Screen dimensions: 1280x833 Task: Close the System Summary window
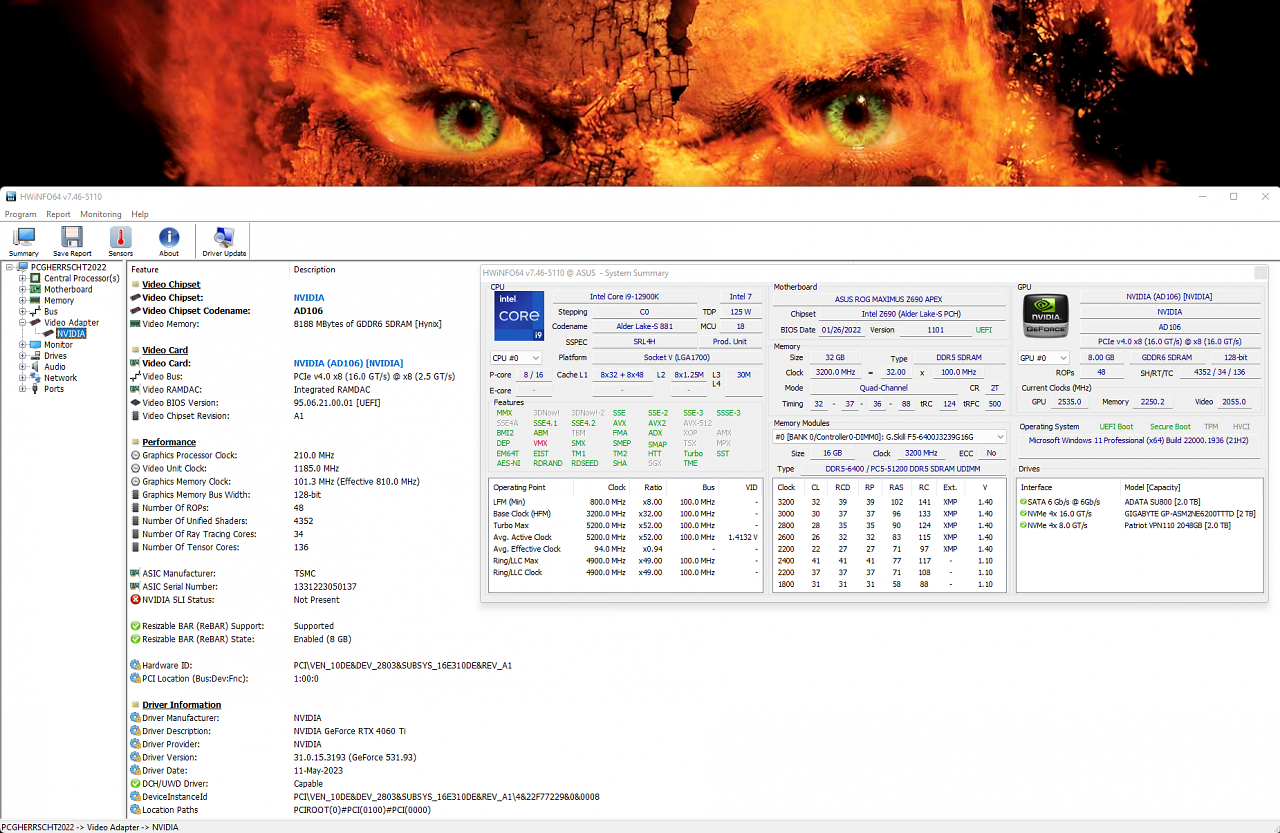(x=1261, y=273)
